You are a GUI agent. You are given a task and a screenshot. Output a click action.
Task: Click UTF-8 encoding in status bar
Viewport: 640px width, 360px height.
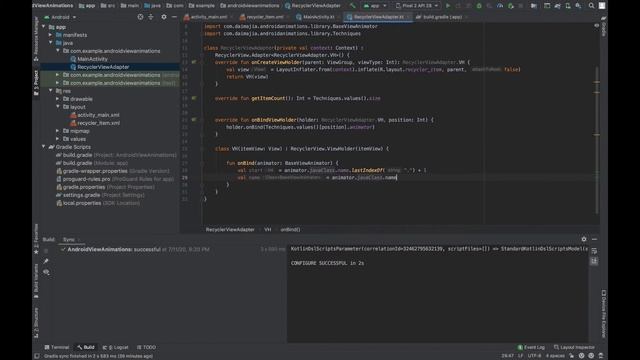(x=534, y=356)
